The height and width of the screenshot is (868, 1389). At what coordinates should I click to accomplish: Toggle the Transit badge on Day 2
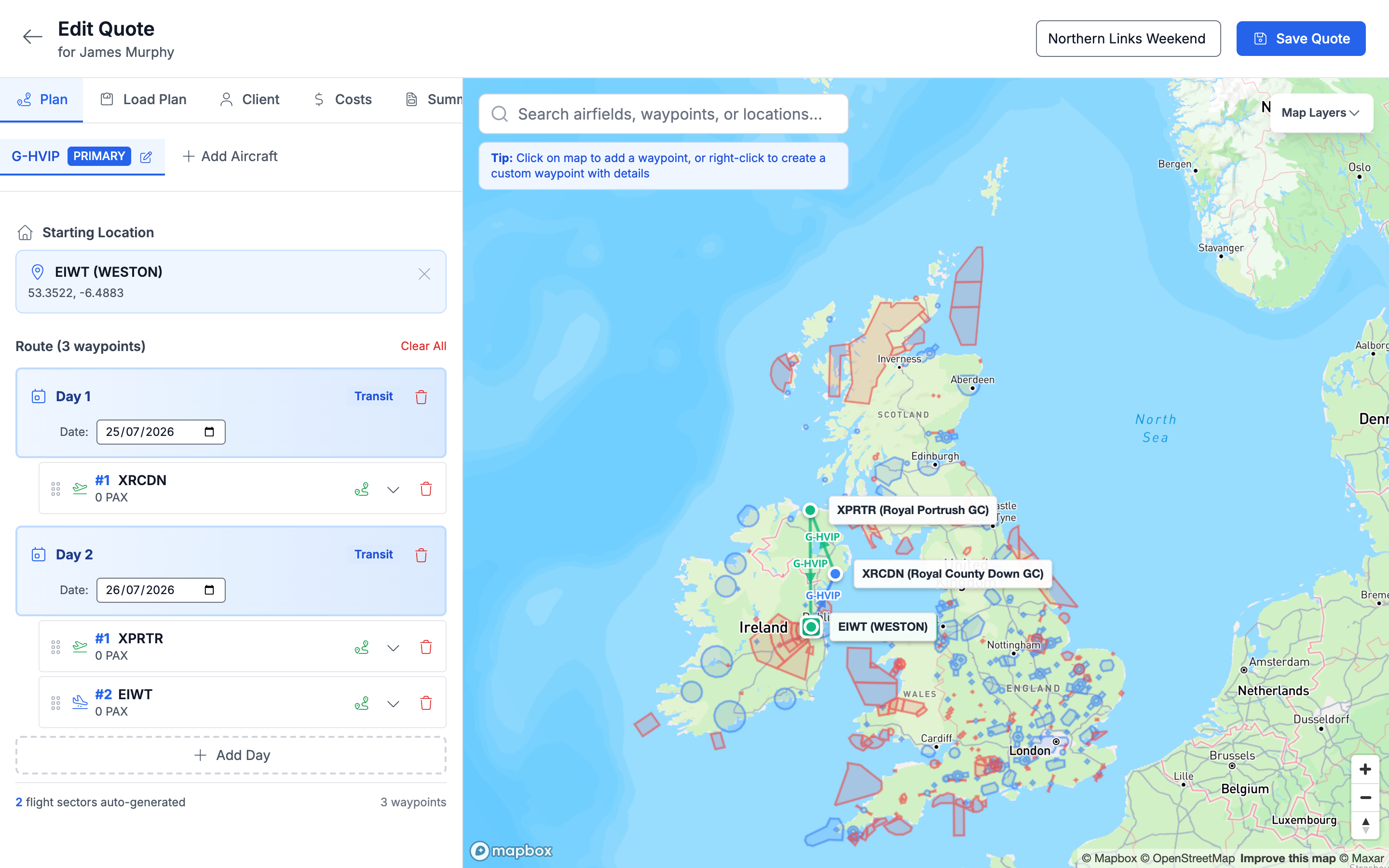pos(373,555)
